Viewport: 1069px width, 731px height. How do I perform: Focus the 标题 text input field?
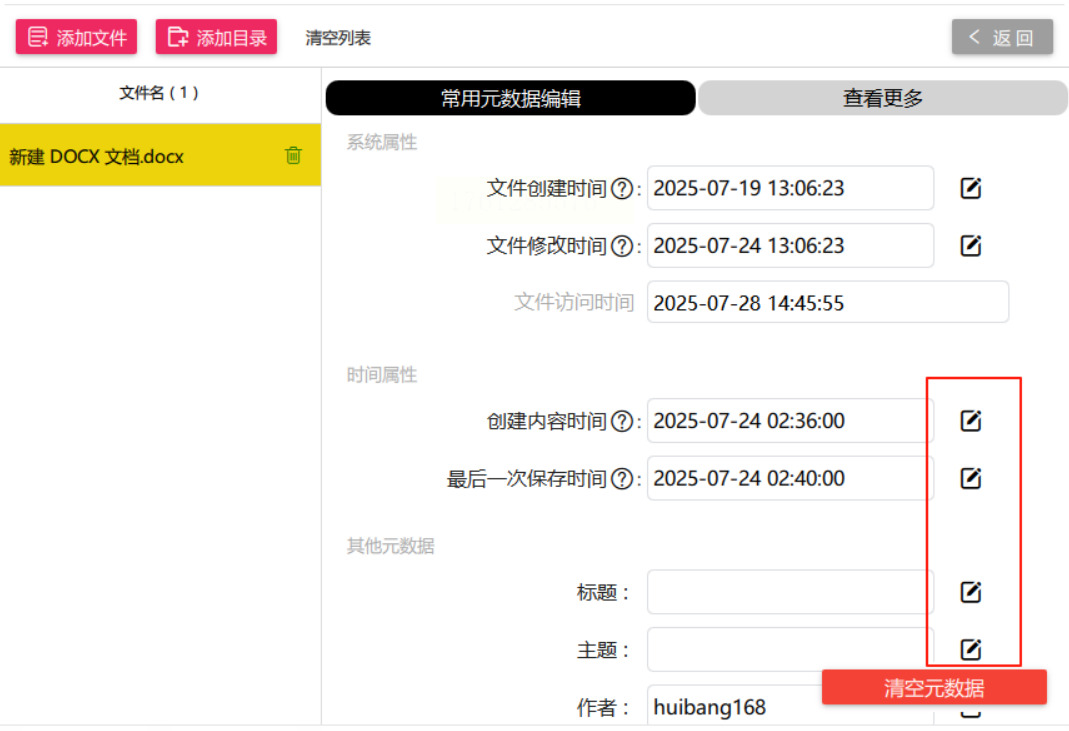tap(789, 592)
